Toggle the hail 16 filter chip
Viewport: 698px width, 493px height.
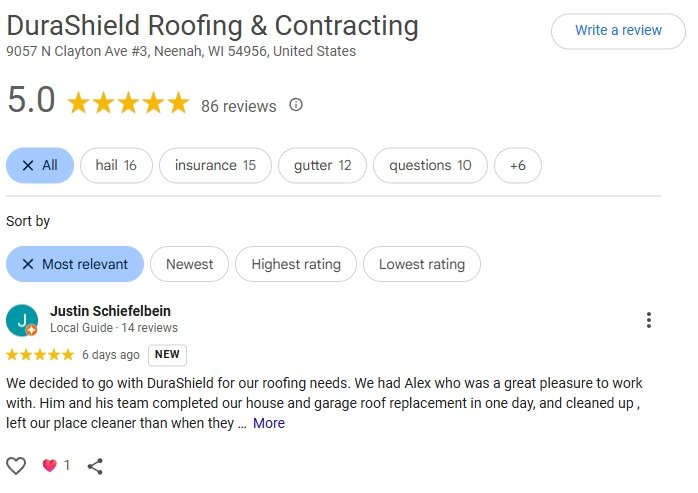click(116, 166)
